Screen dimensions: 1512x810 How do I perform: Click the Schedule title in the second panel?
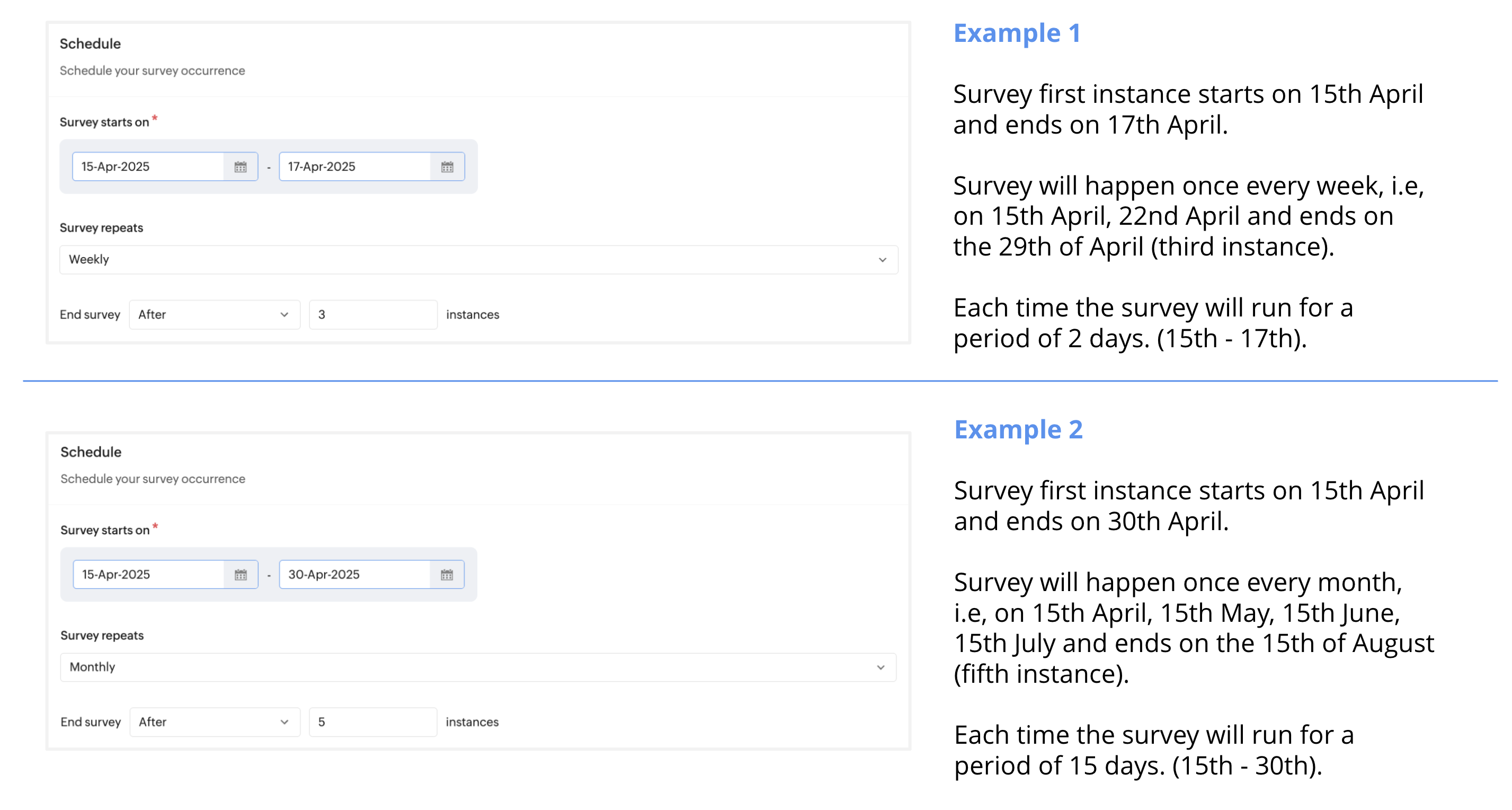click(x=91, y=452)
